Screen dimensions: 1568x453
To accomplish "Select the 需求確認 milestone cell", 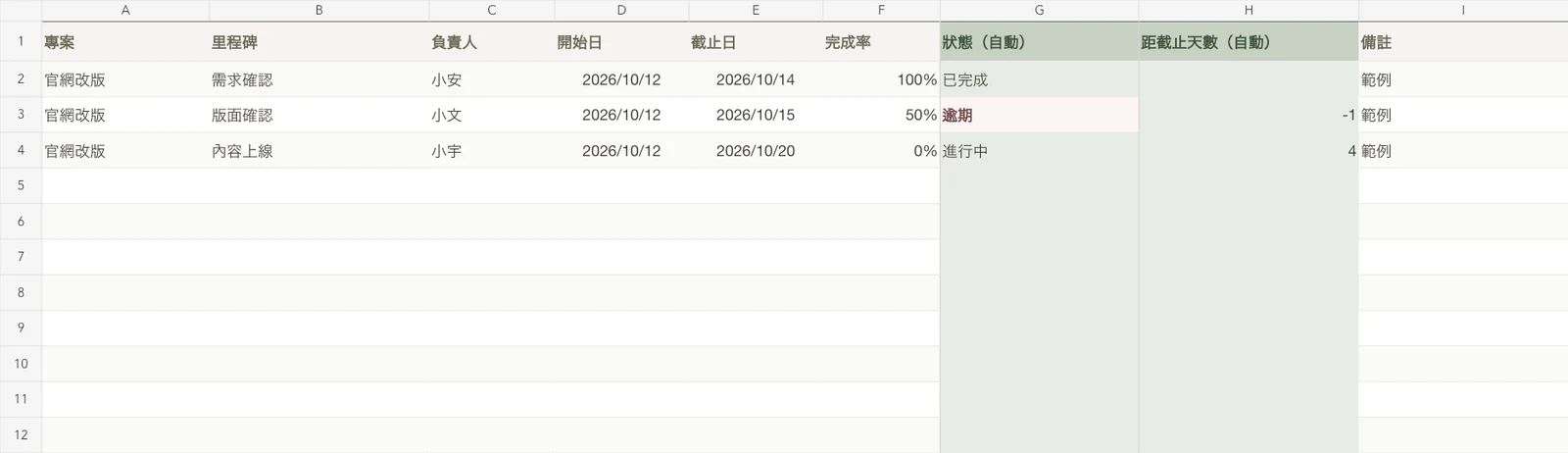I will click(x=318, y=79).
